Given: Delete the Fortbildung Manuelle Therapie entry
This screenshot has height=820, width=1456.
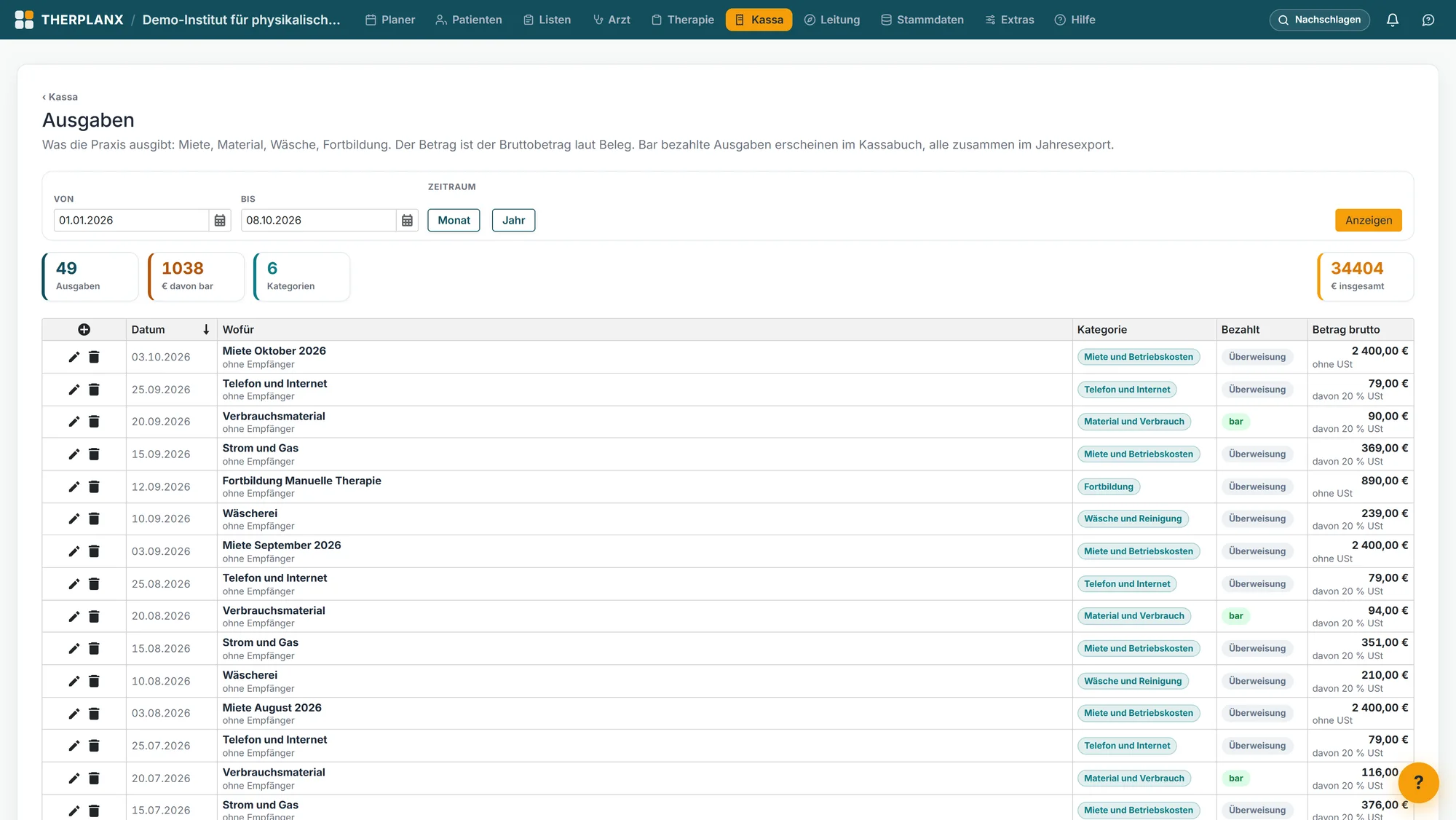Looking at the screenshot, I should (x=94, y=486).
